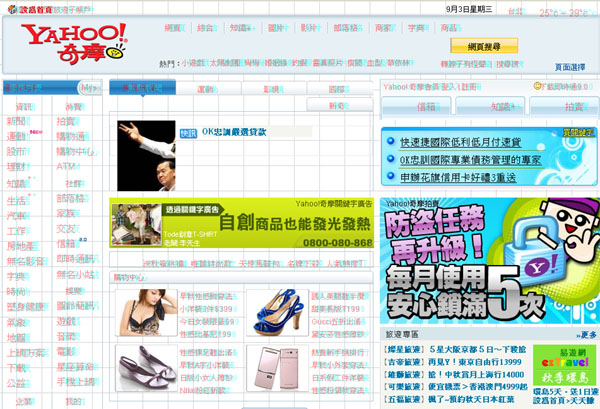This screenshot has height=409, width=600.
Task: Click the ezTravel advertisement box
Action: pyautogui.click(x=565, y=365)
